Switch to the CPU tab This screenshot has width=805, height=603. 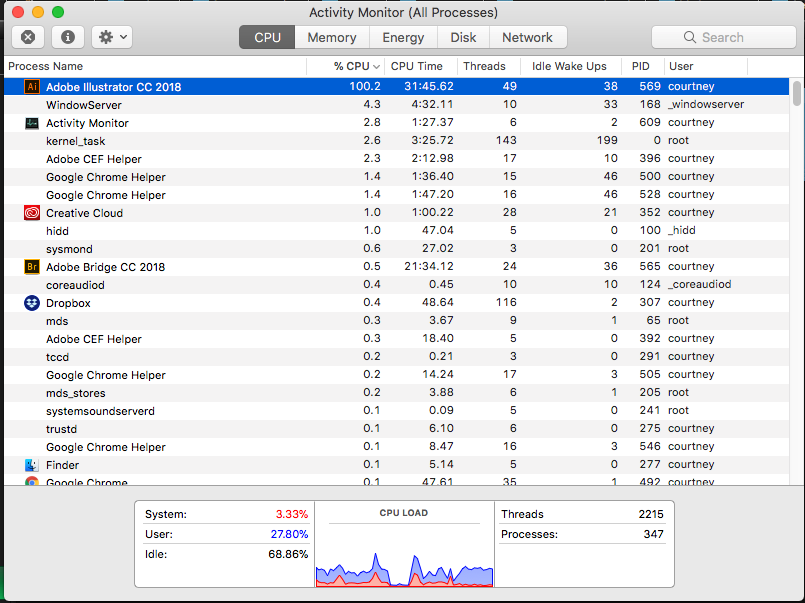(x=267, y=37)
